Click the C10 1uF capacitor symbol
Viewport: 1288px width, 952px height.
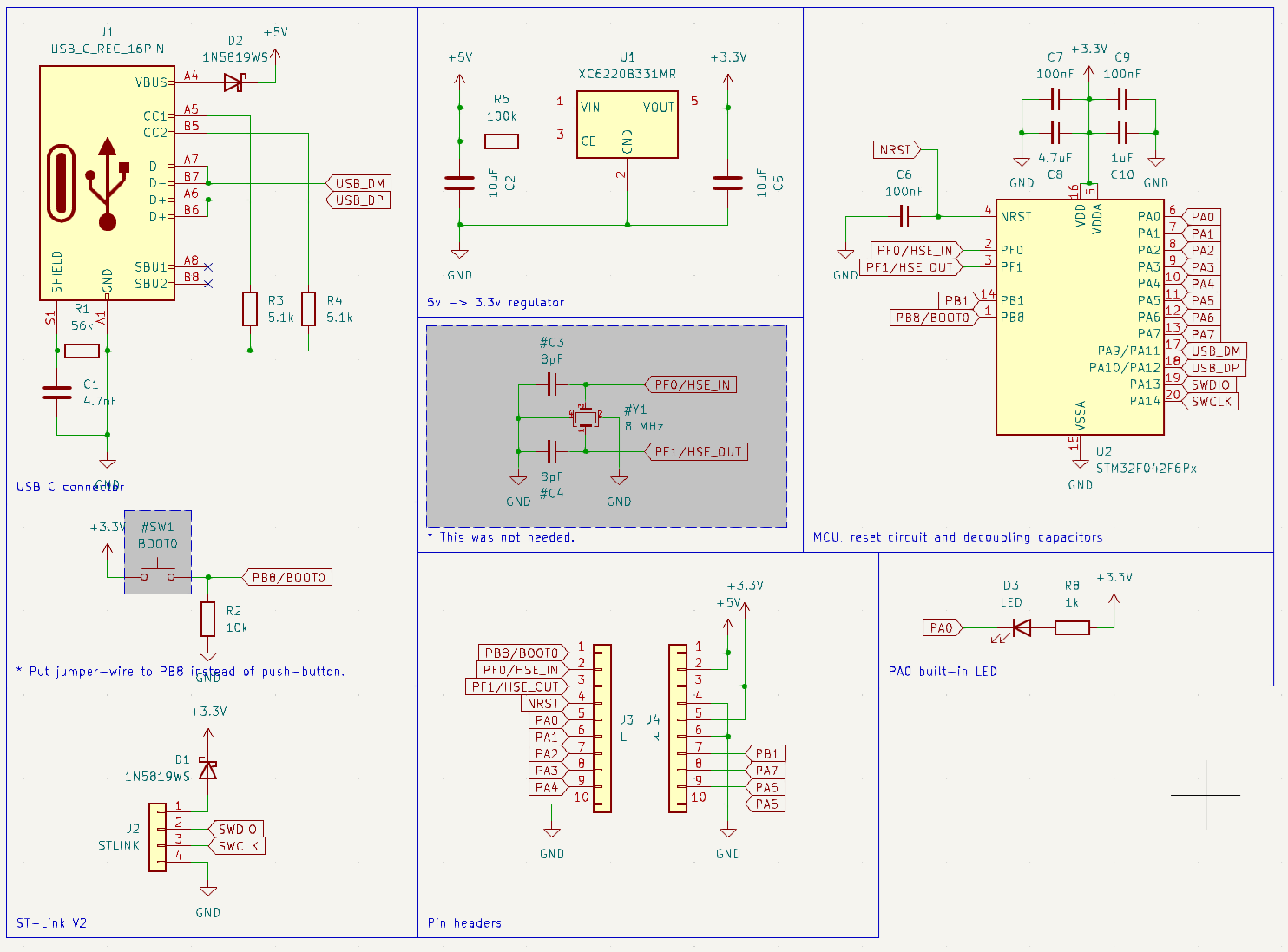click(1122, 133)
